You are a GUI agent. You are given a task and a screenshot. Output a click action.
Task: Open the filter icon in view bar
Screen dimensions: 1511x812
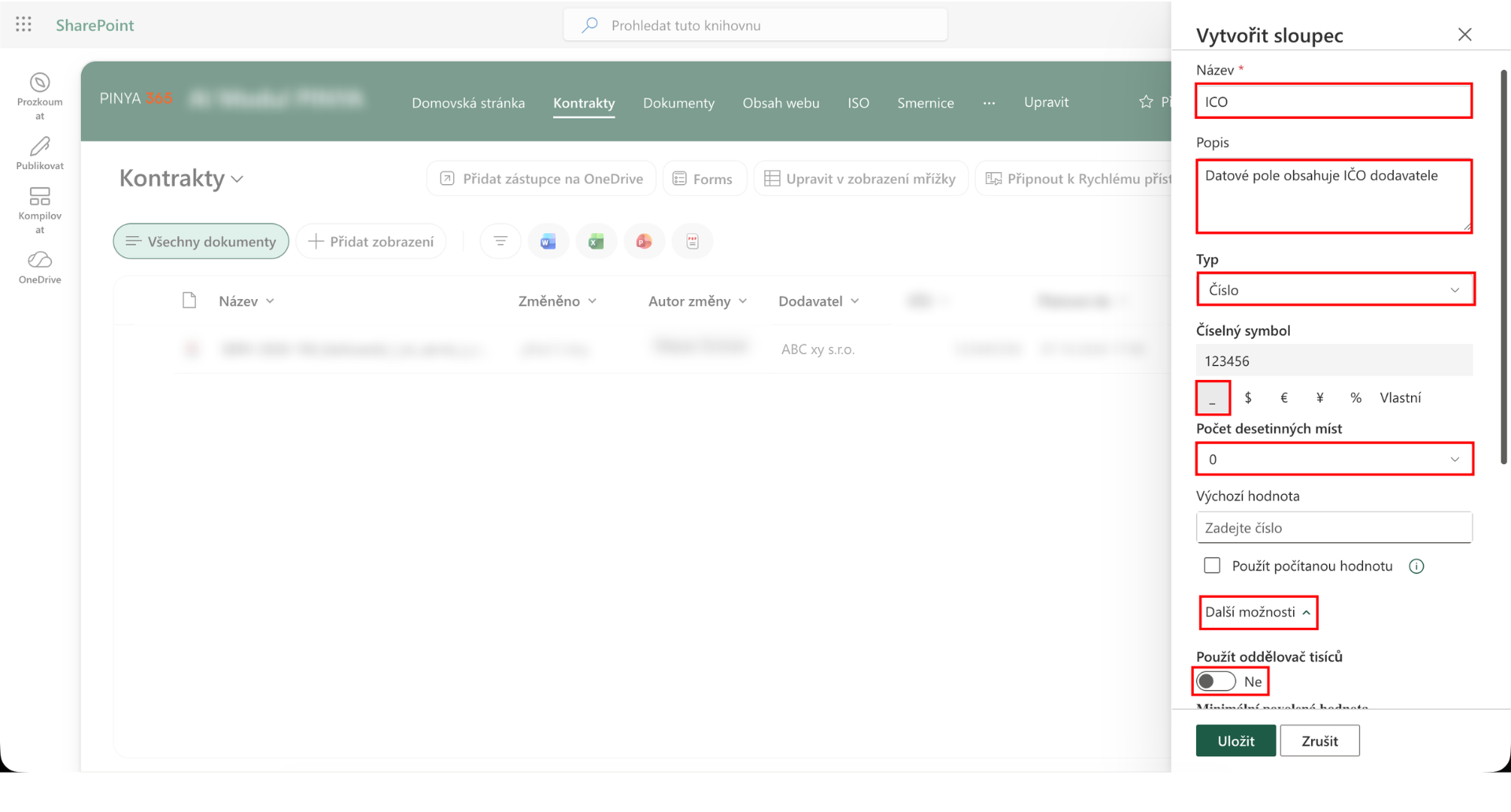pyautogui.click(x=500, y=241)
